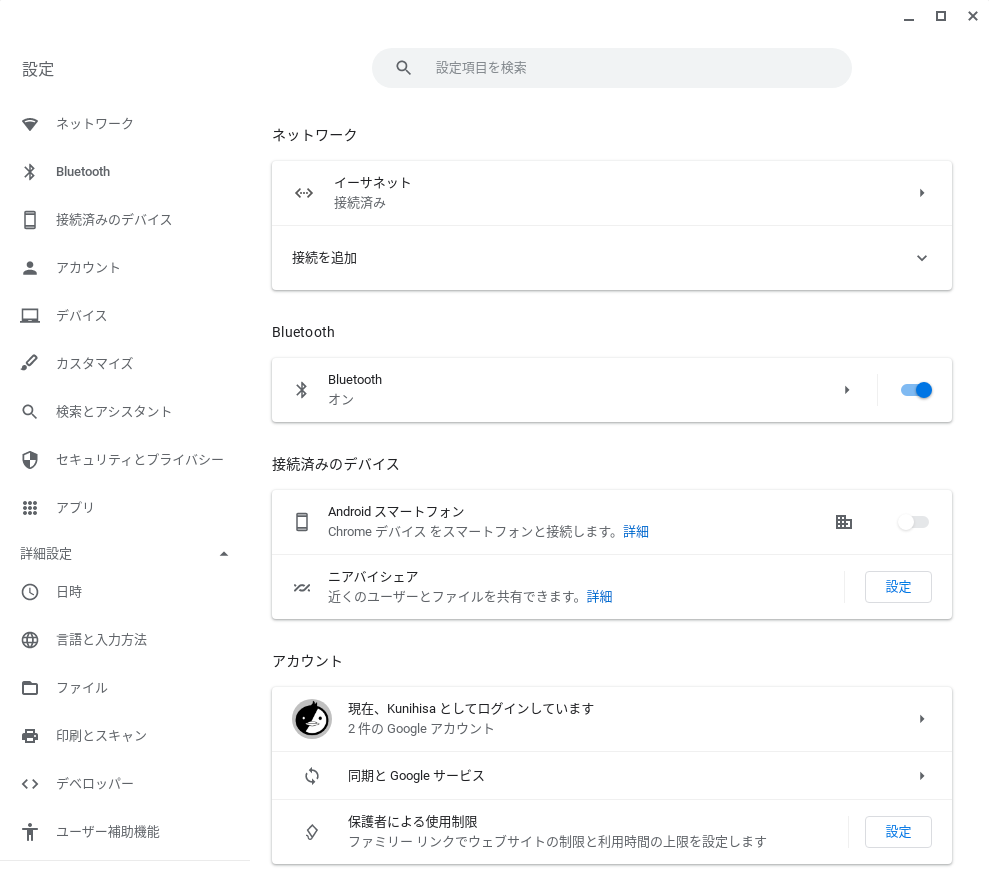Click the Kunihisa account avatar

pyautogui.click(x=312, y=719)
